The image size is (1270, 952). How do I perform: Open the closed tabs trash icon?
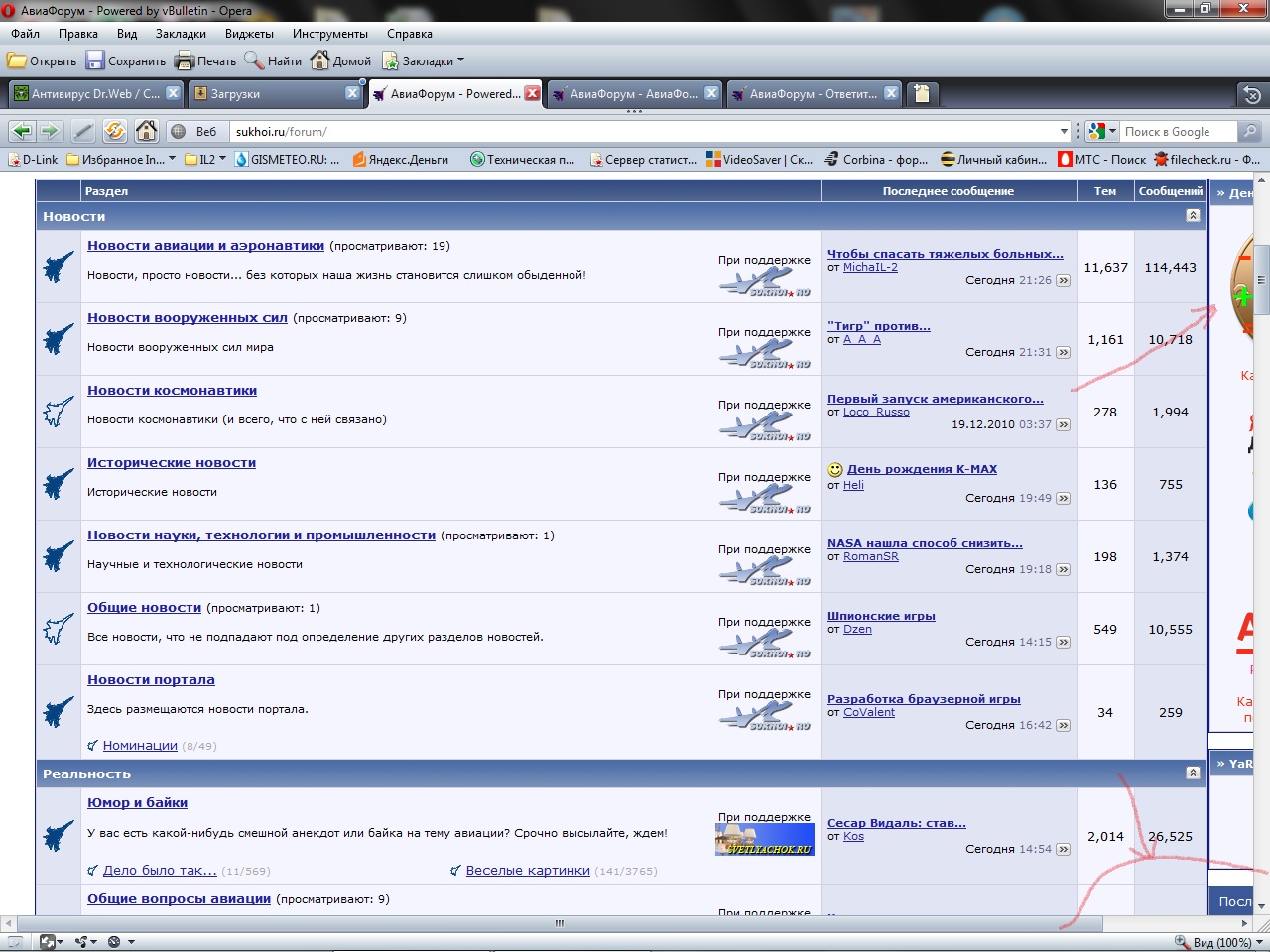(x=1252, y=95)
